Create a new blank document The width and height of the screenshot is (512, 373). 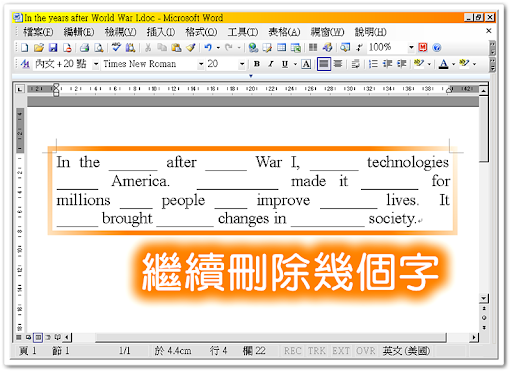pos(24,48)
